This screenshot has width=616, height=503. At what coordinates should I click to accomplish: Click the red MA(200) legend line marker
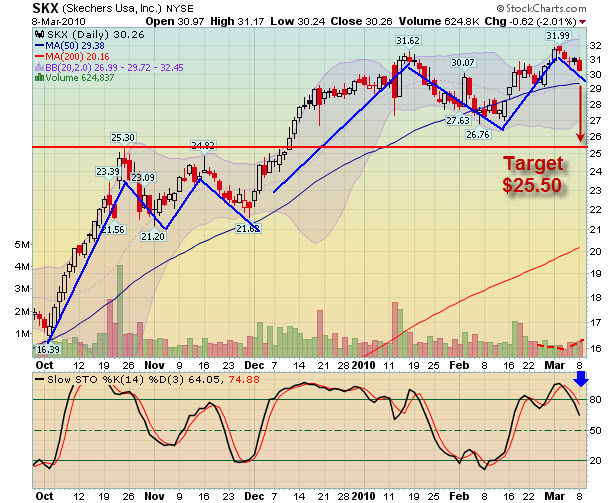click(39, 57)
